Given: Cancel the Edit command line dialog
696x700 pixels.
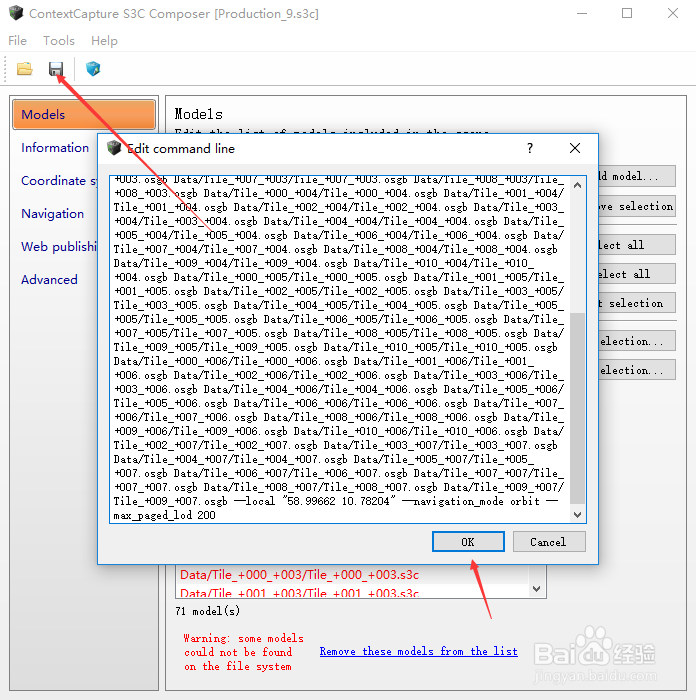Looking at the screenshot, I should click(549, 542).
